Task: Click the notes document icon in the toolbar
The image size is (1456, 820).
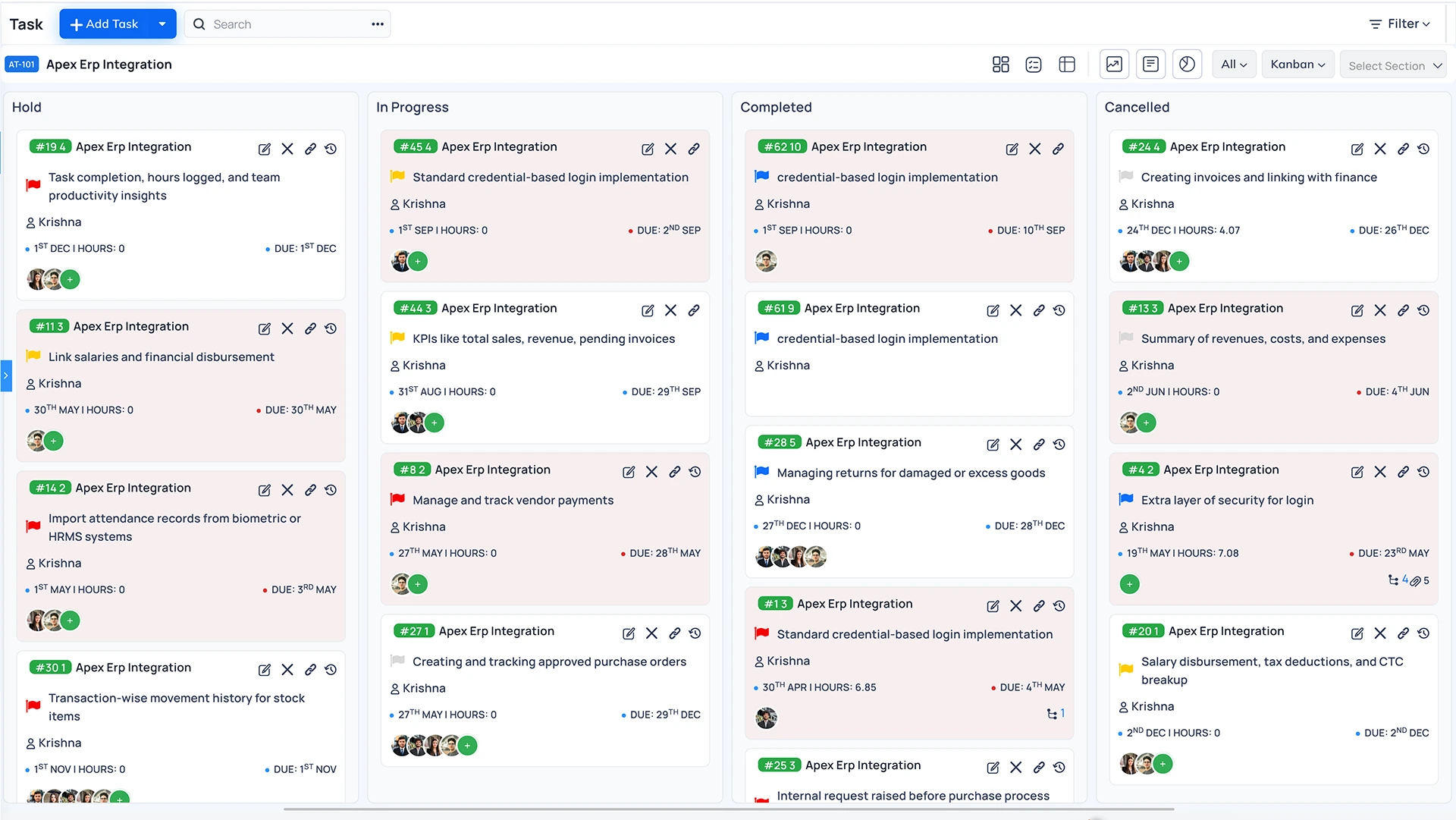Action: [x=1150, y=64]
